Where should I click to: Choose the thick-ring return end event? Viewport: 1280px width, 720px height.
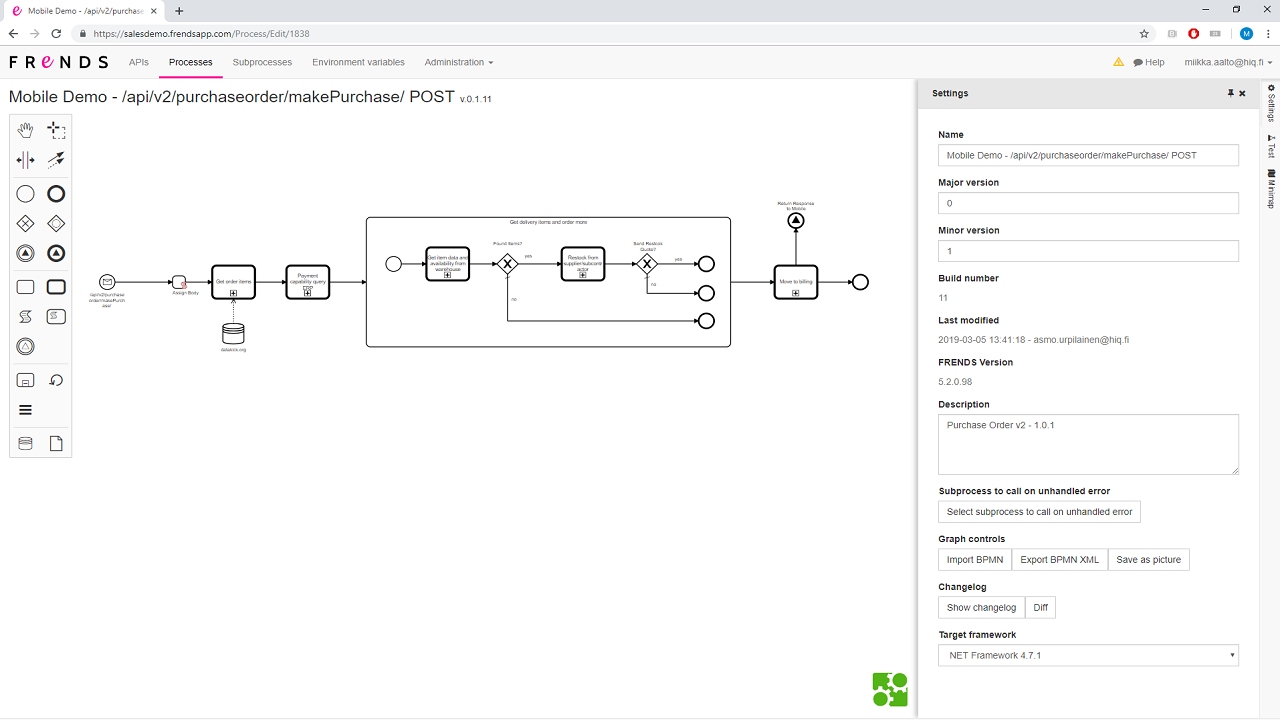56,254
